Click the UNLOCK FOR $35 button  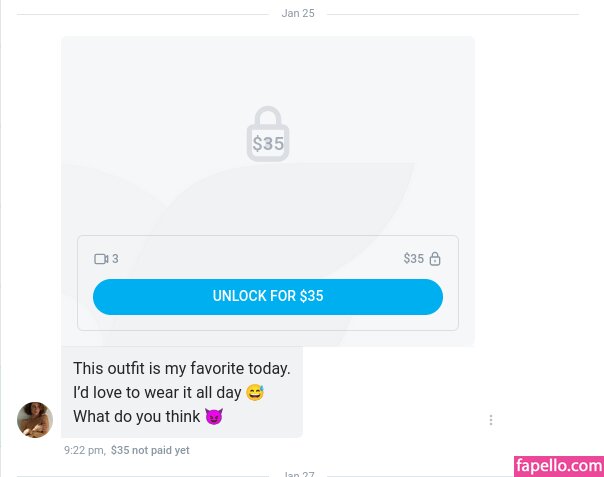[x=268, y=297]
